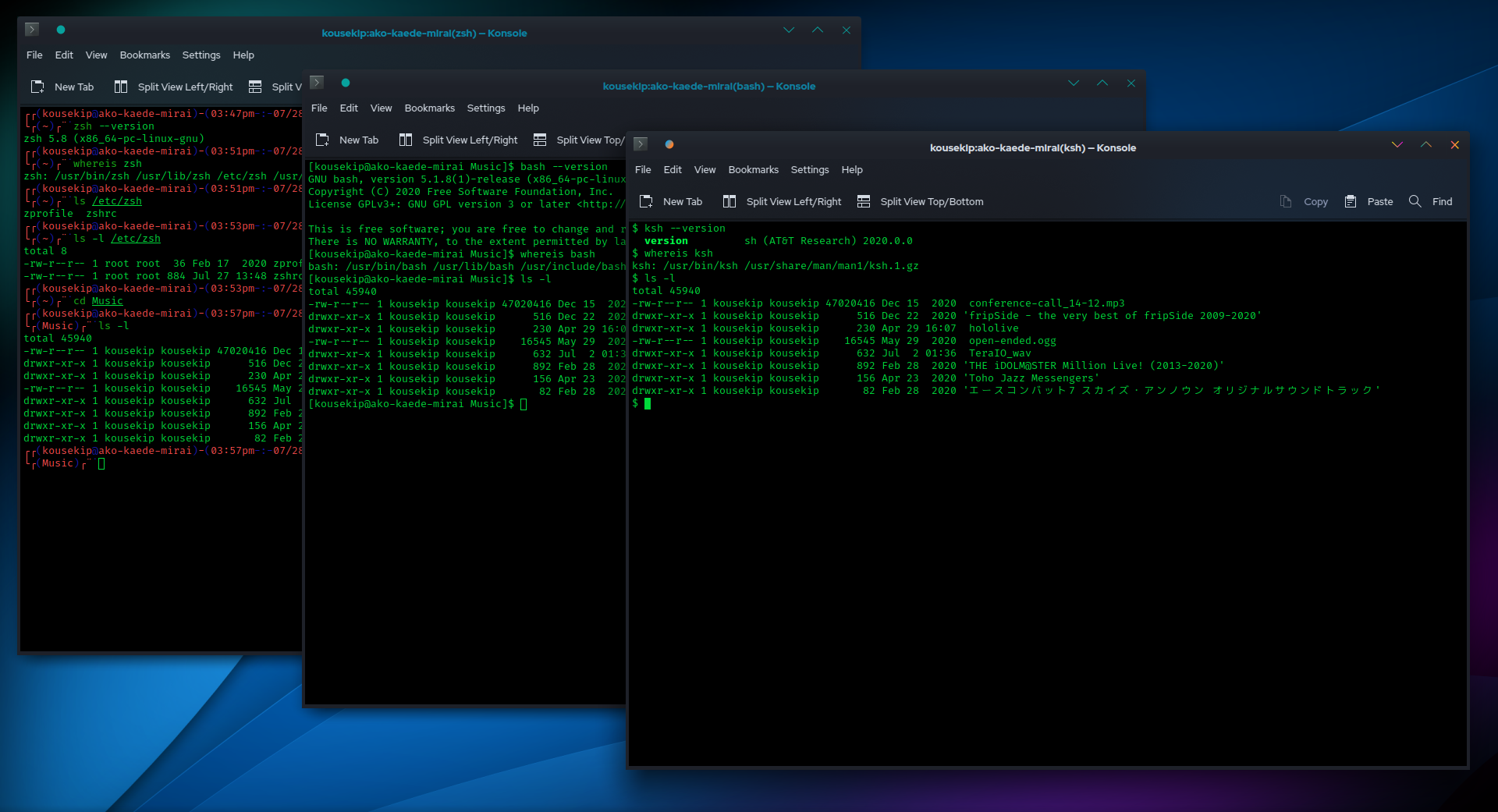Open the Settings menu in ksh window
1498x812 pixels.
(809, 169)
